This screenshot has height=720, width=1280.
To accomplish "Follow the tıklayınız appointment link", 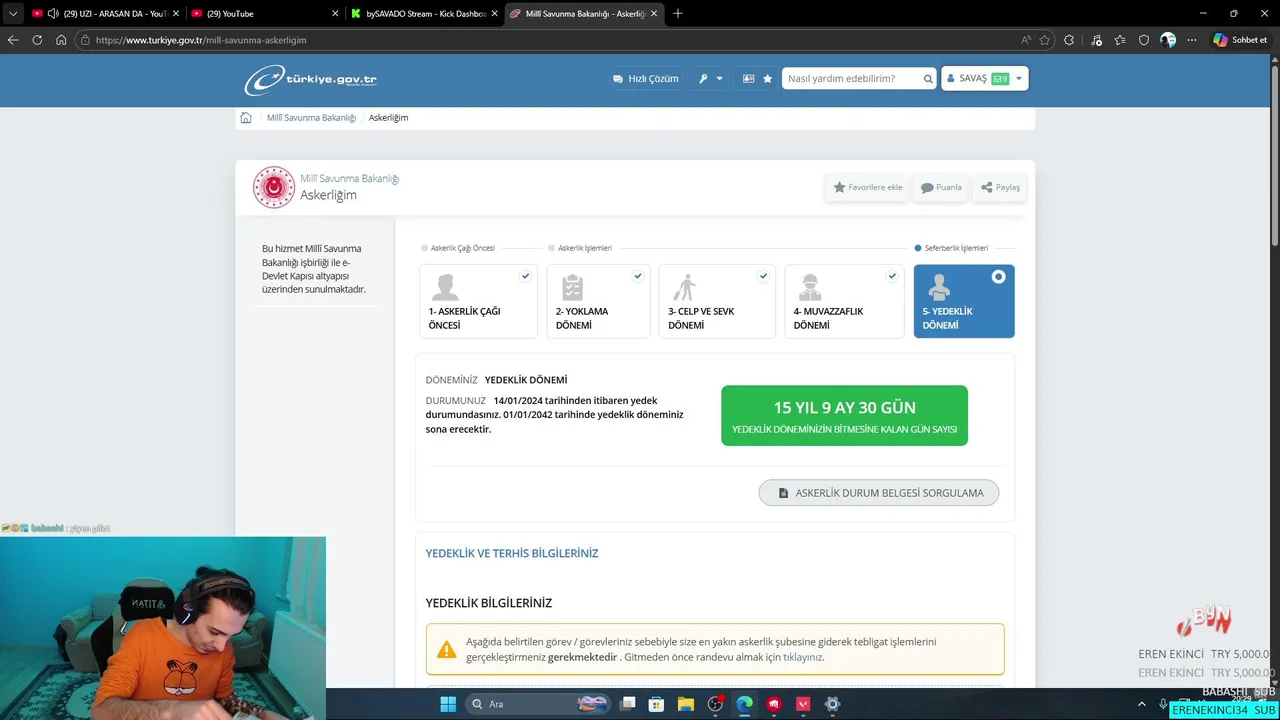I will (802, 657).
